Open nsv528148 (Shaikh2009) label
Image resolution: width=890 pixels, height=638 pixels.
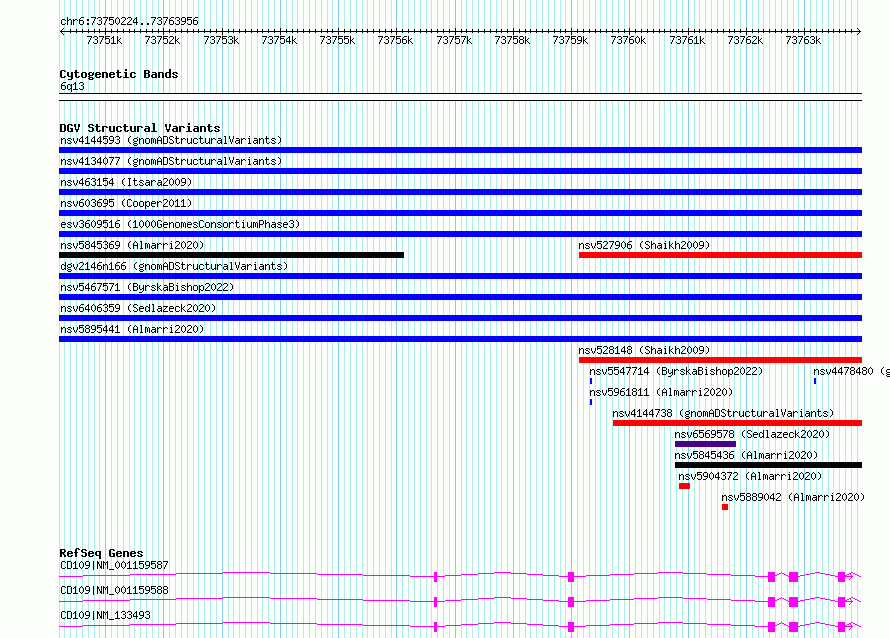click(x=644, y=350)
